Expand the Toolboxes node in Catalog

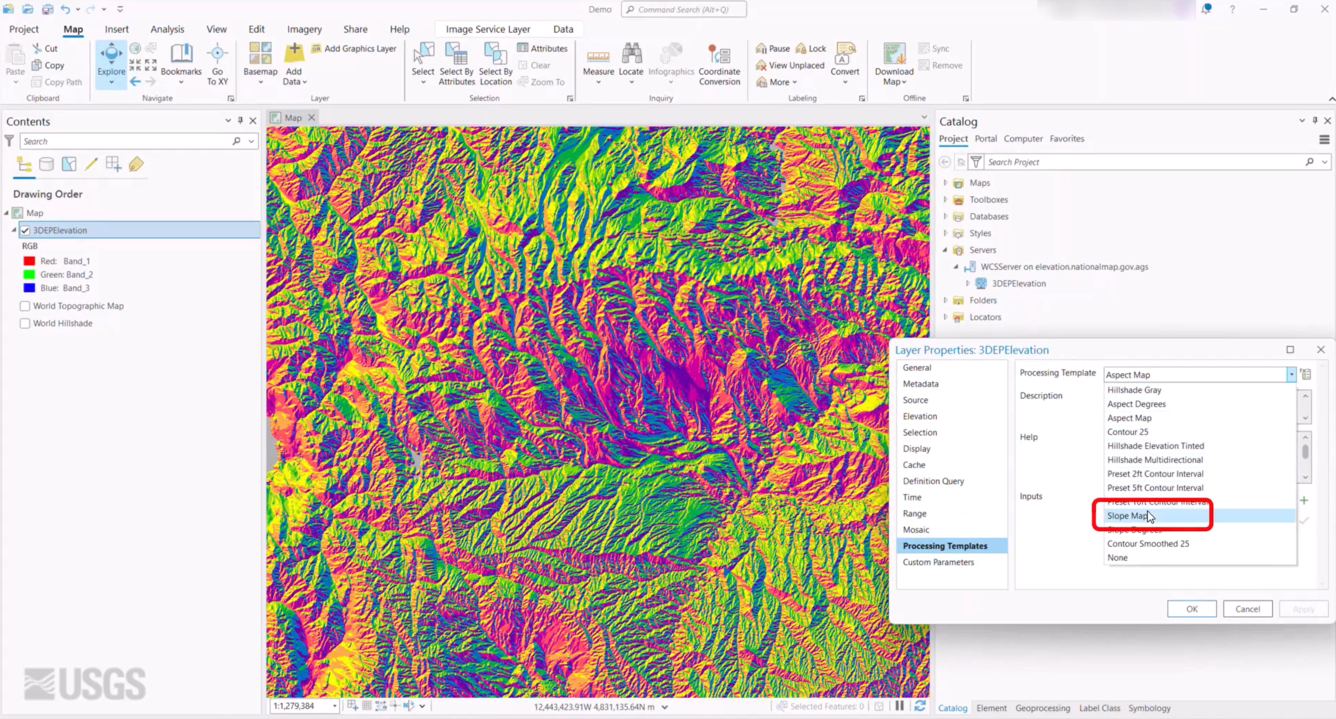[x=945, y=200]
